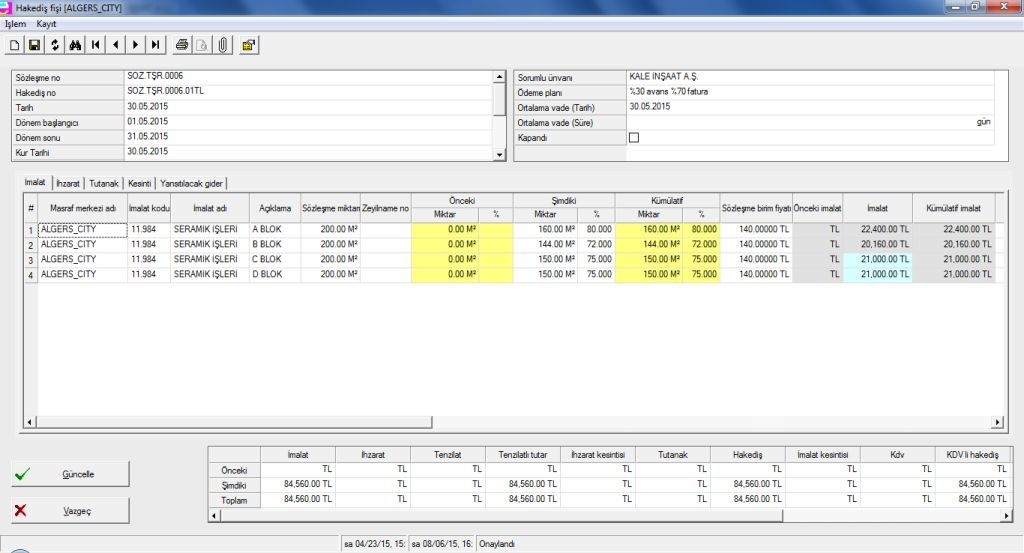The height and width of the screenshot is (553, 1024).
Task: Open the Yansıtılacak gider tab
Action: pyautogui.click(x=193, y=183)
